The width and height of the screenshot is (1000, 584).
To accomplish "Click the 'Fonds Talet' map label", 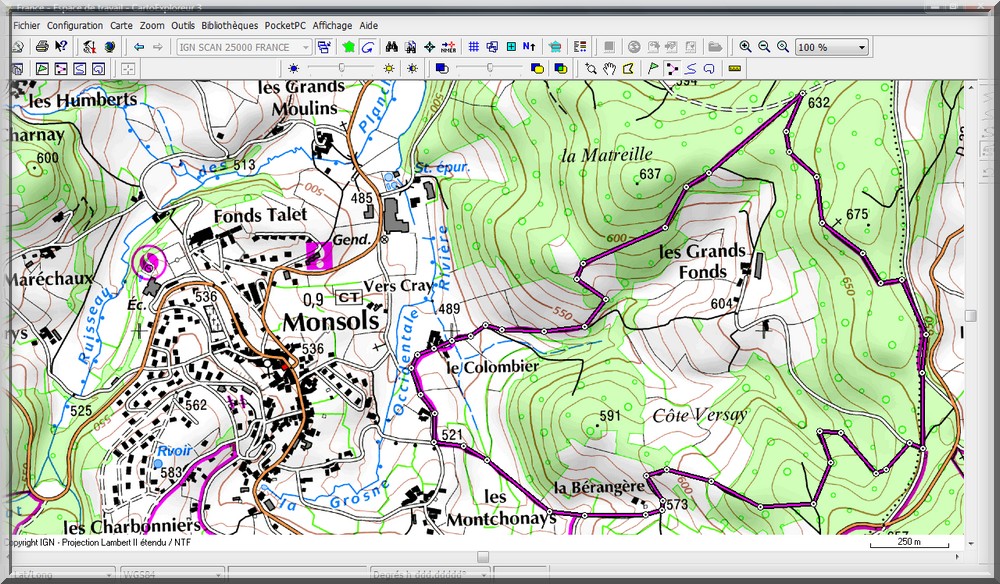I will tap(260, 215).
